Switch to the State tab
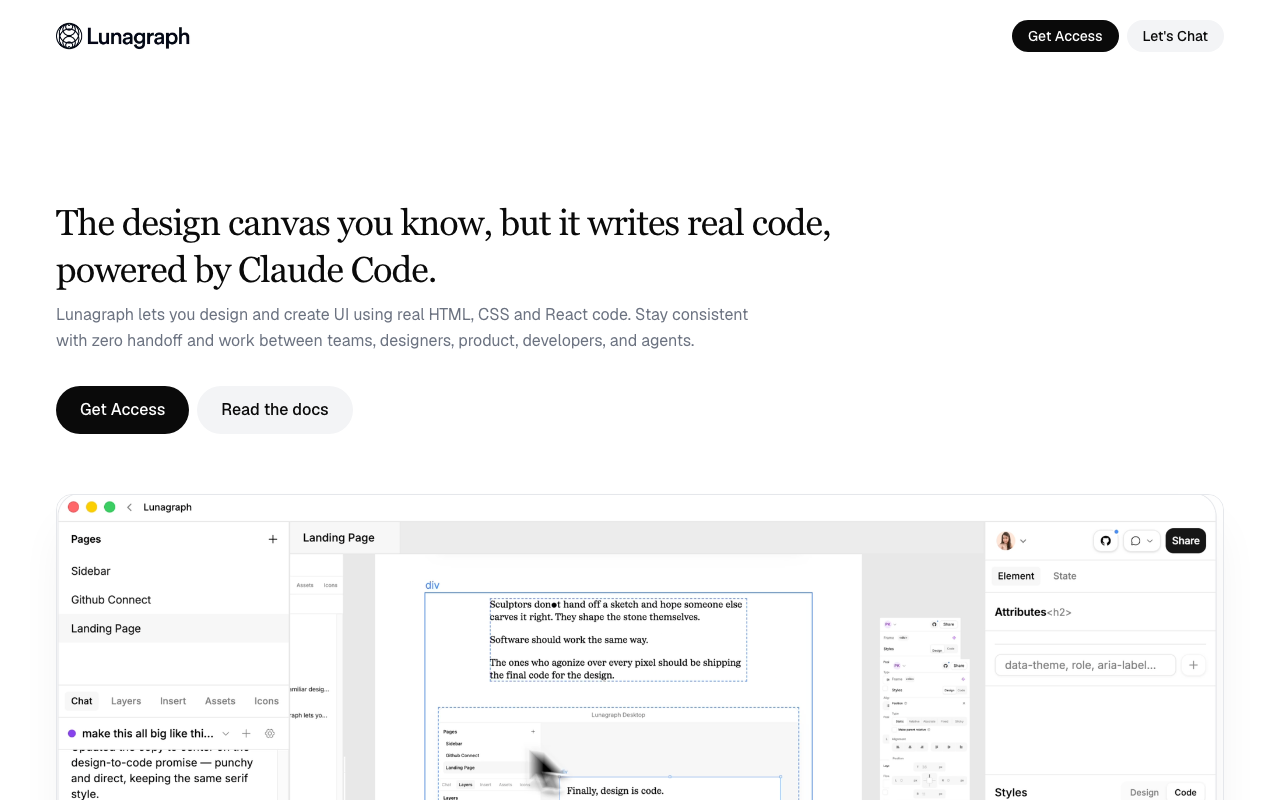1280x800 pixels. tap(1065, 576)
